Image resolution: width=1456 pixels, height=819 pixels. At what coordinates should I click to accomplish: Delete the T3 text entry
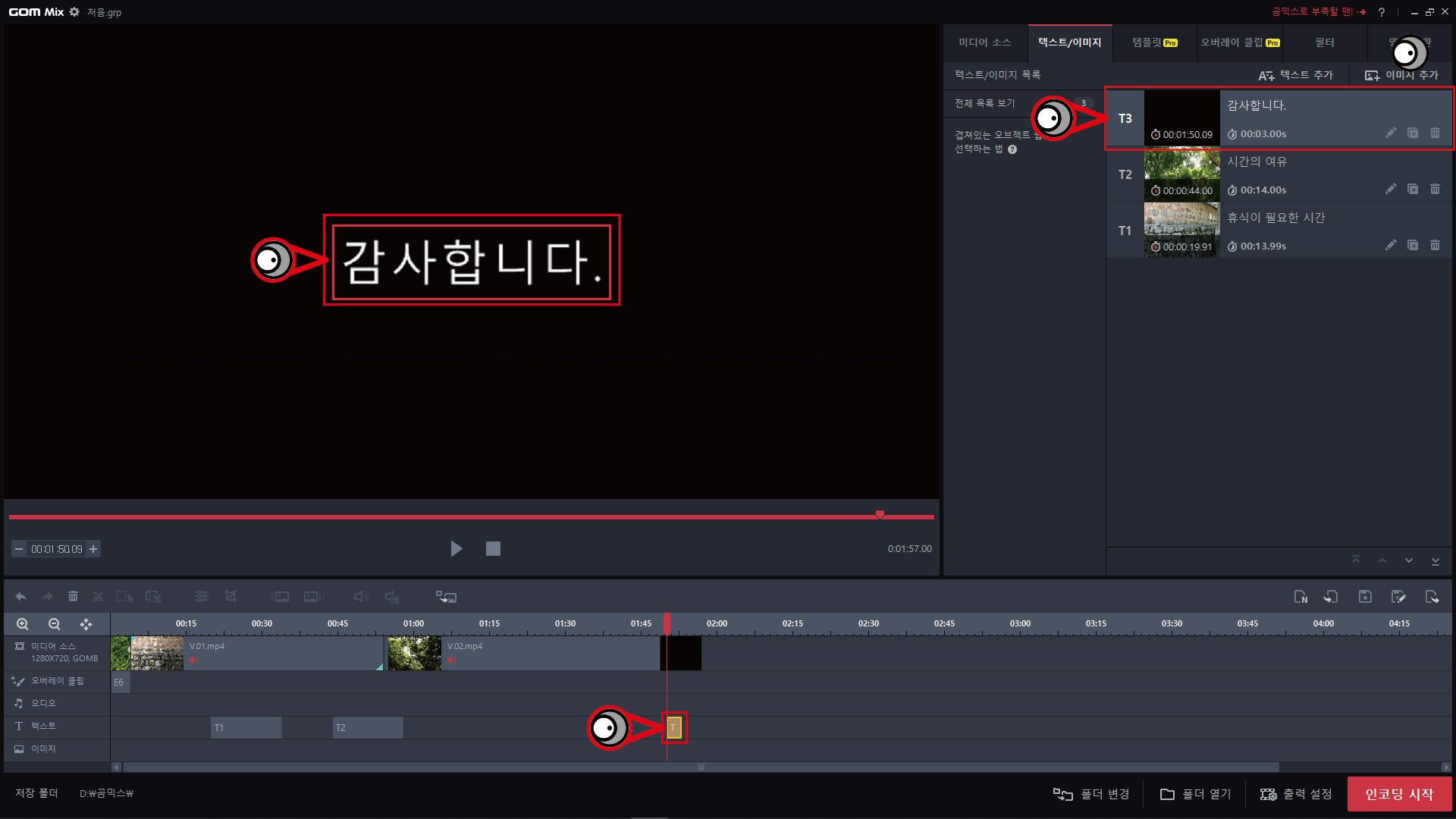pos(1435,133)
